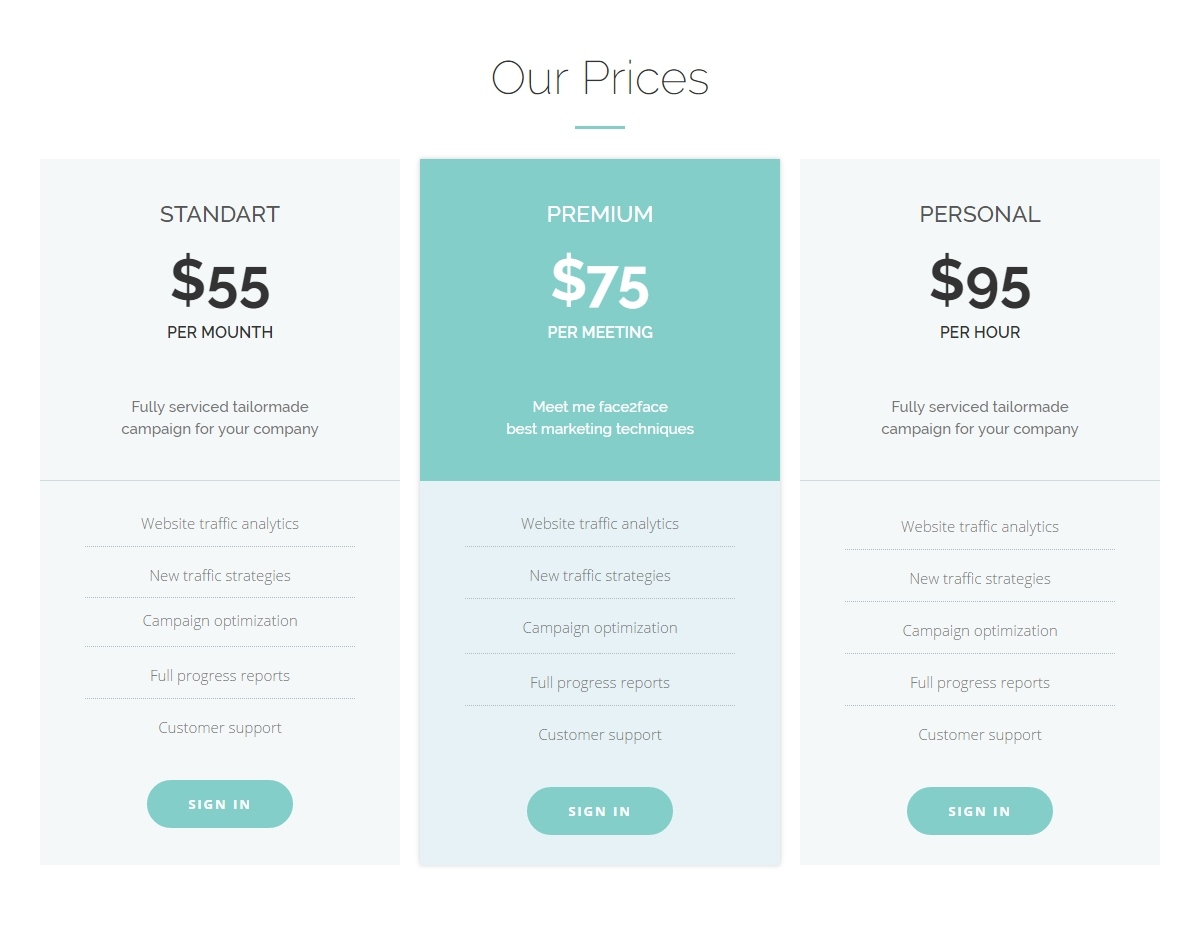
Task: Click Premium plan's "Customer support" item
Action: (600, 734)
